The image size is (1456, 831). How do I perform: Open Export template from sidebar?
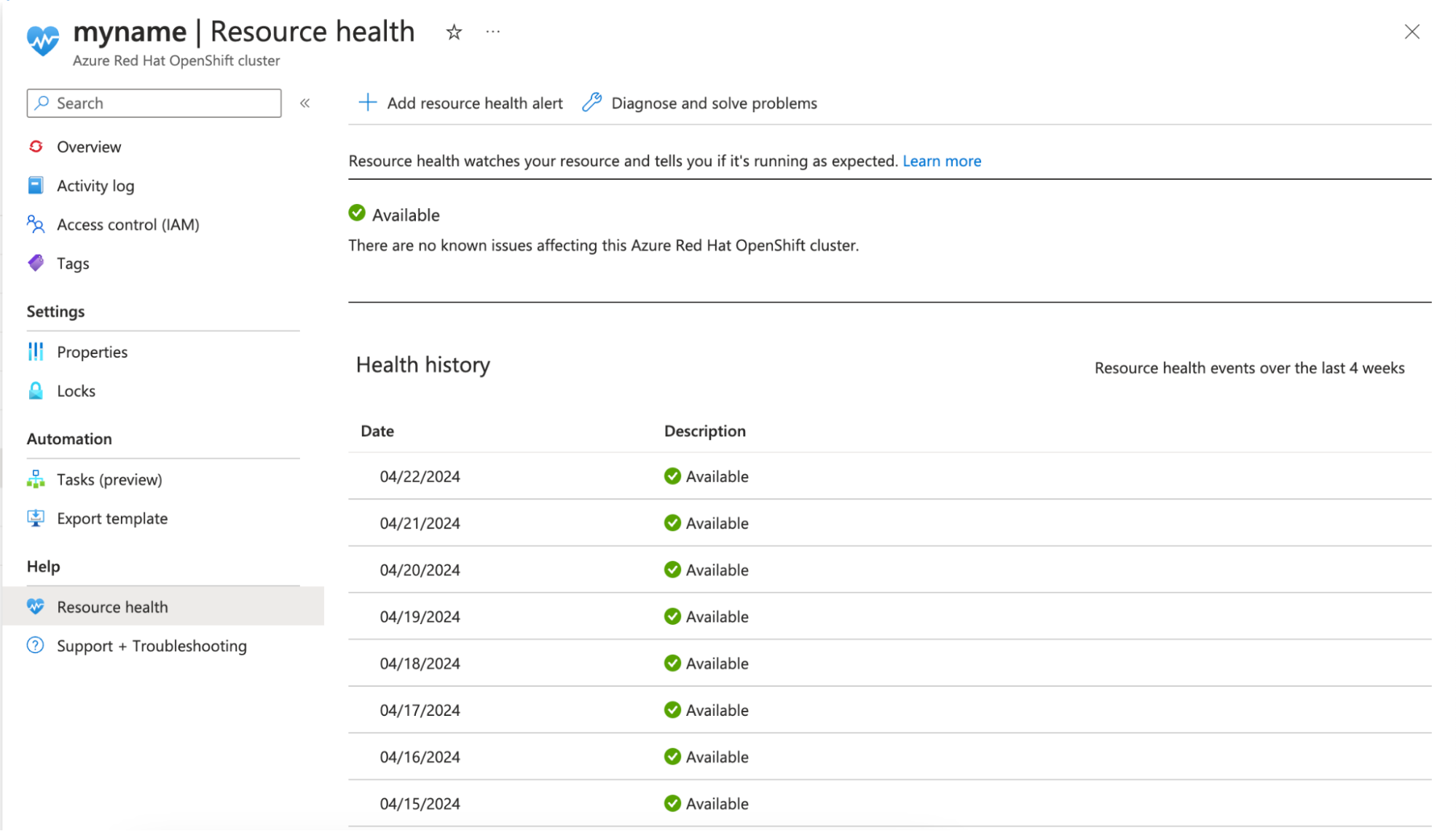(112, 519)
